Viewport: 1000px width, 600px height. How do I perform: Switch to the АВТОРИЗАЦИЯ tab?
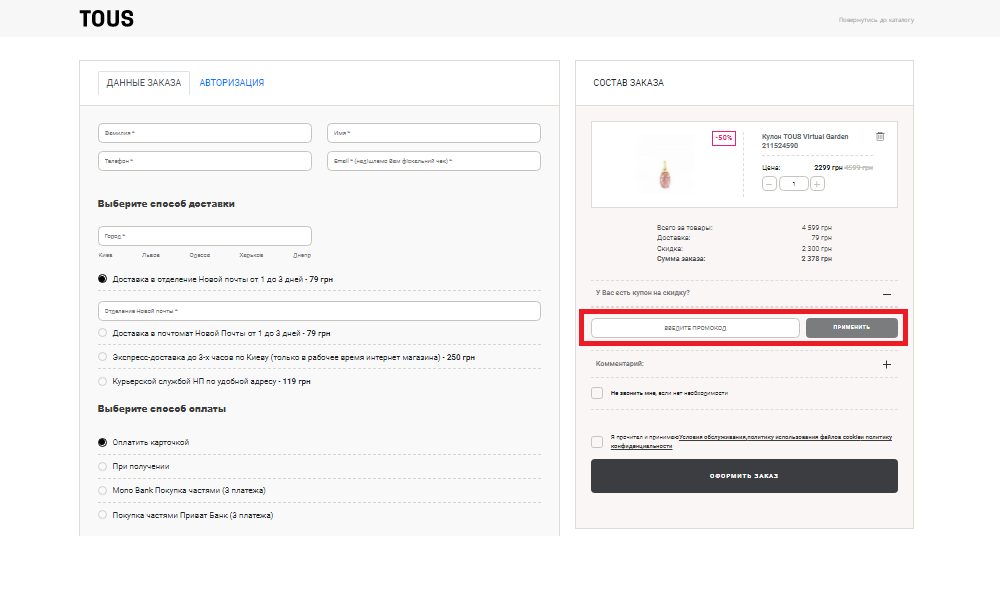231,83
